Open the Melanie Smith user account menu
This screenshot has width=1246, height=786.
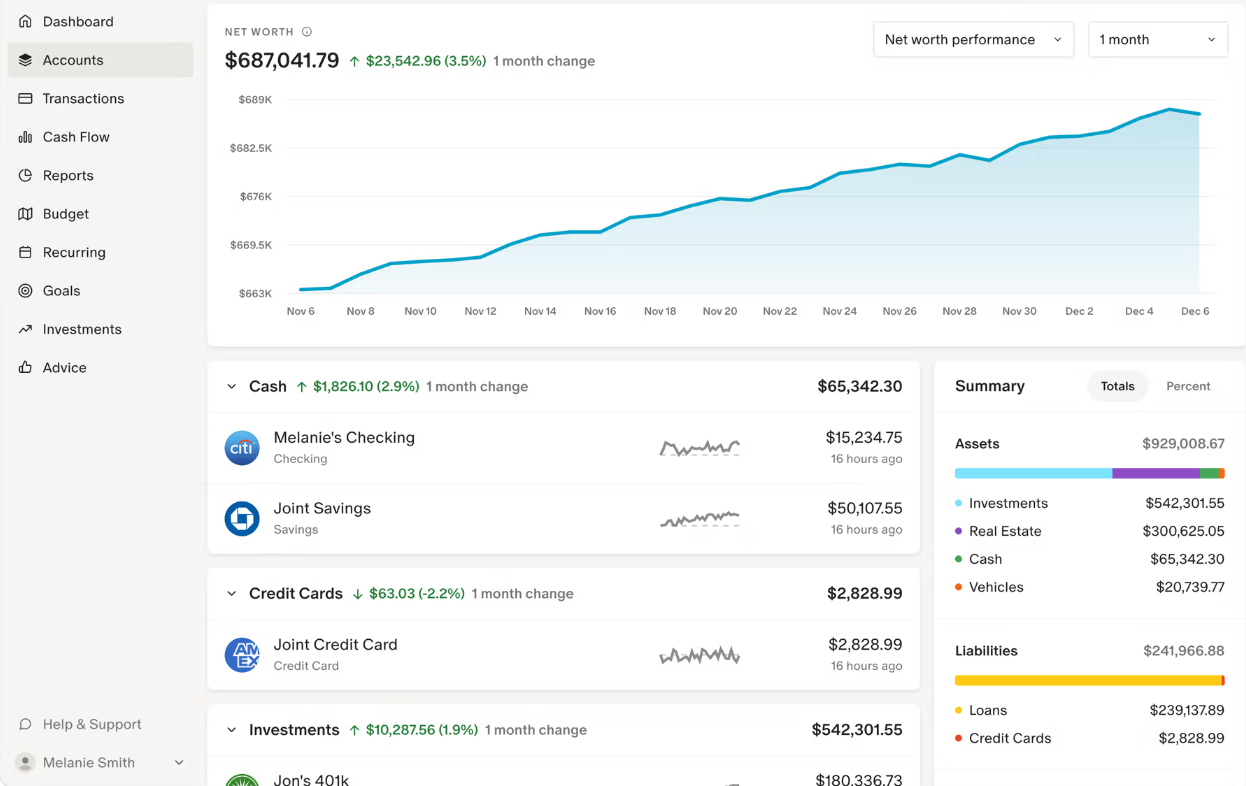point(100,763)
